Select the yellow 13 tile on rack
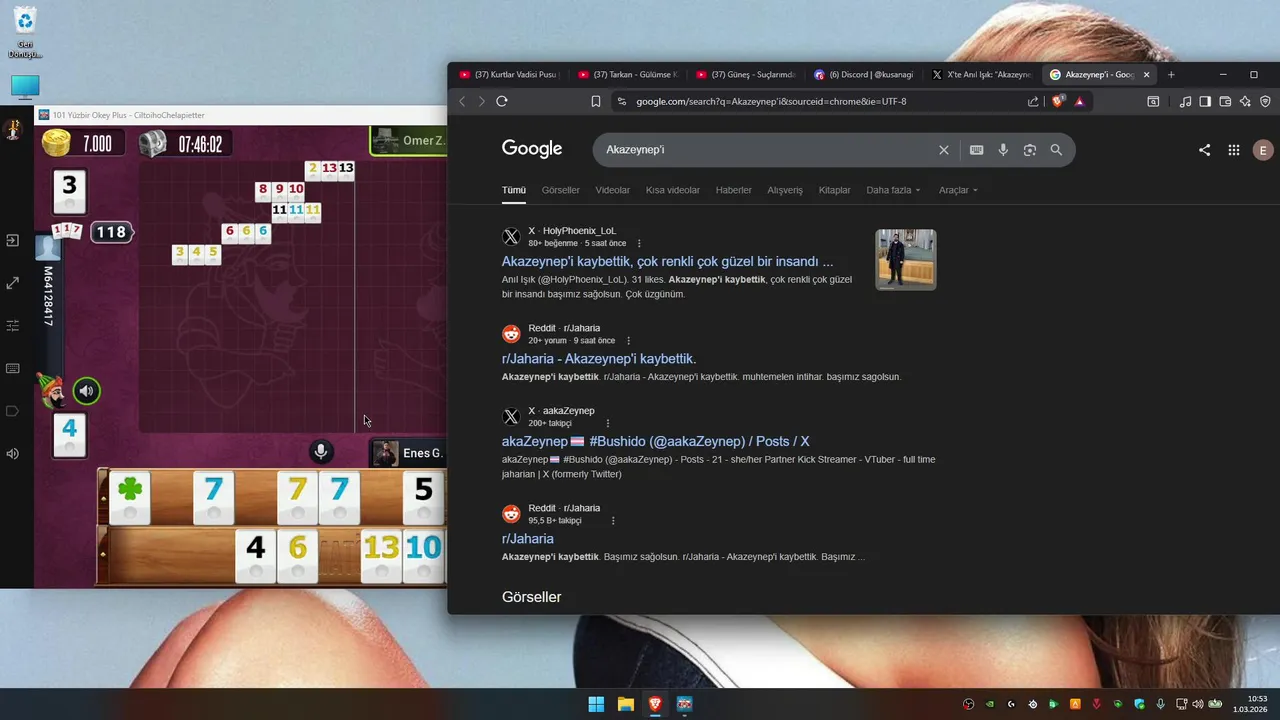 [x=380, y=556]
